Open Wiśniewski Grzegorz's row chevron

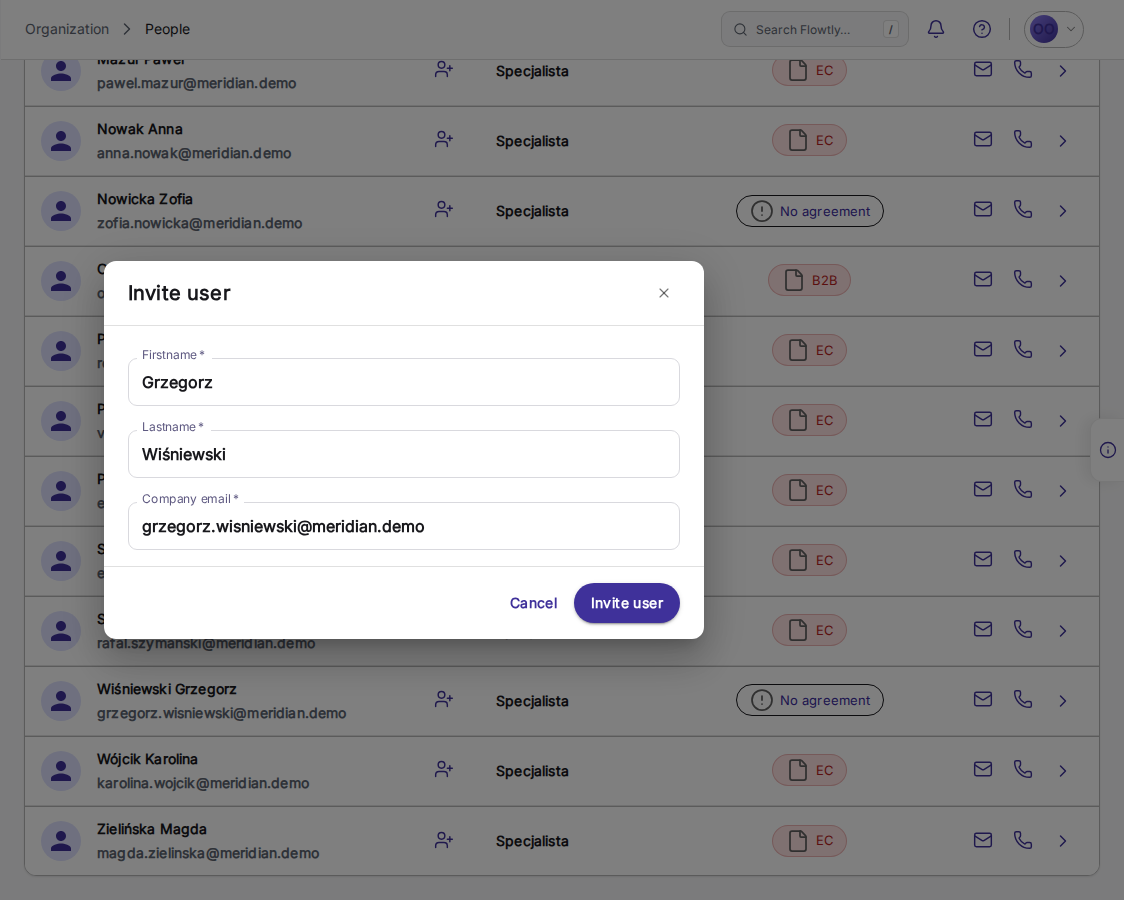point(1063,701)
